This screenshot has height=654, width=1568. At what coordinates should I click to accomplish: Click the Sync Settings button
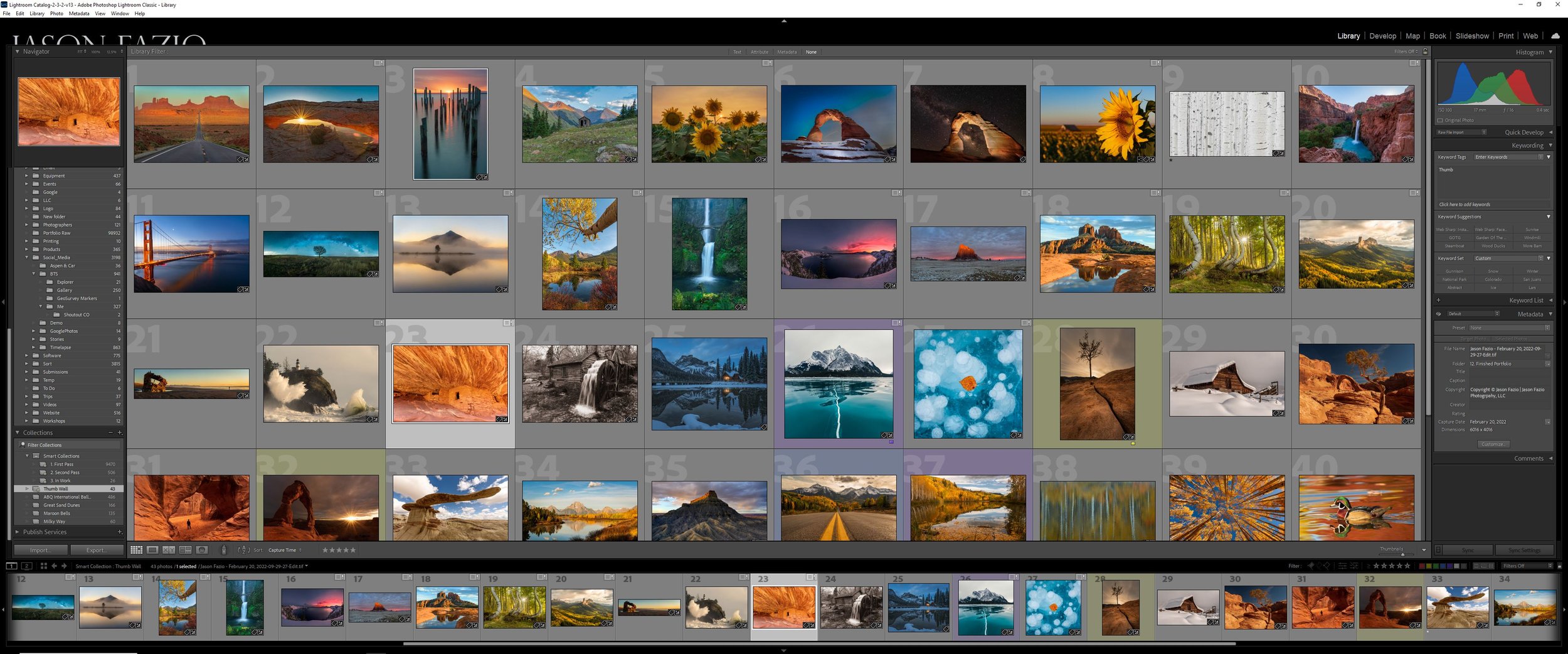coord(1524,550)
